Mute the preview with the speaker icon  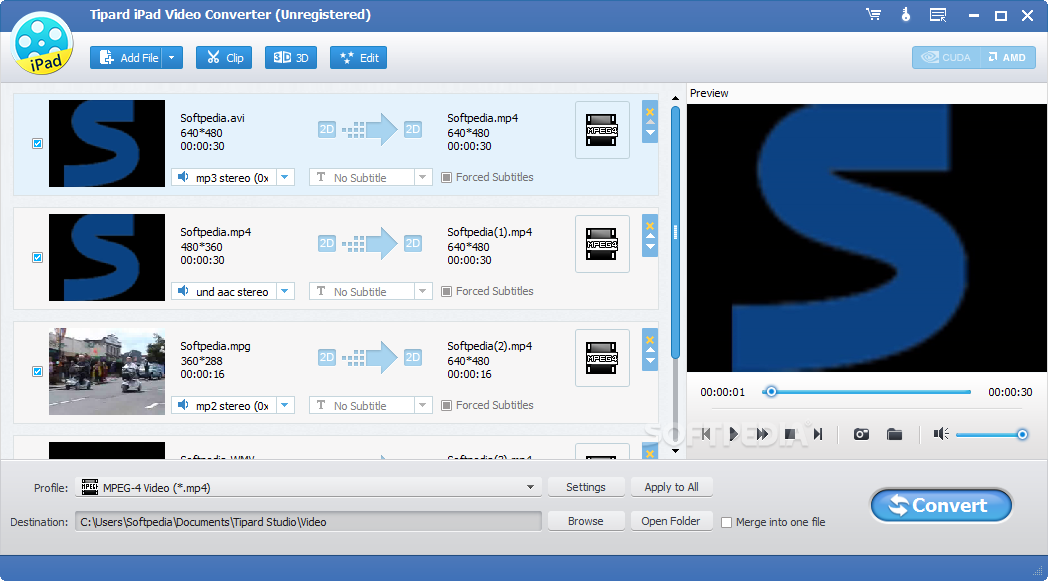pyautogui.click(x=941, y=435)
